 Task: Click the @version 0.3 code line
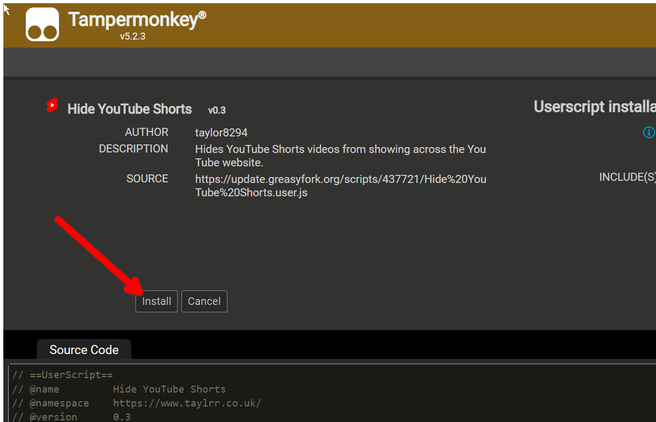71,417
